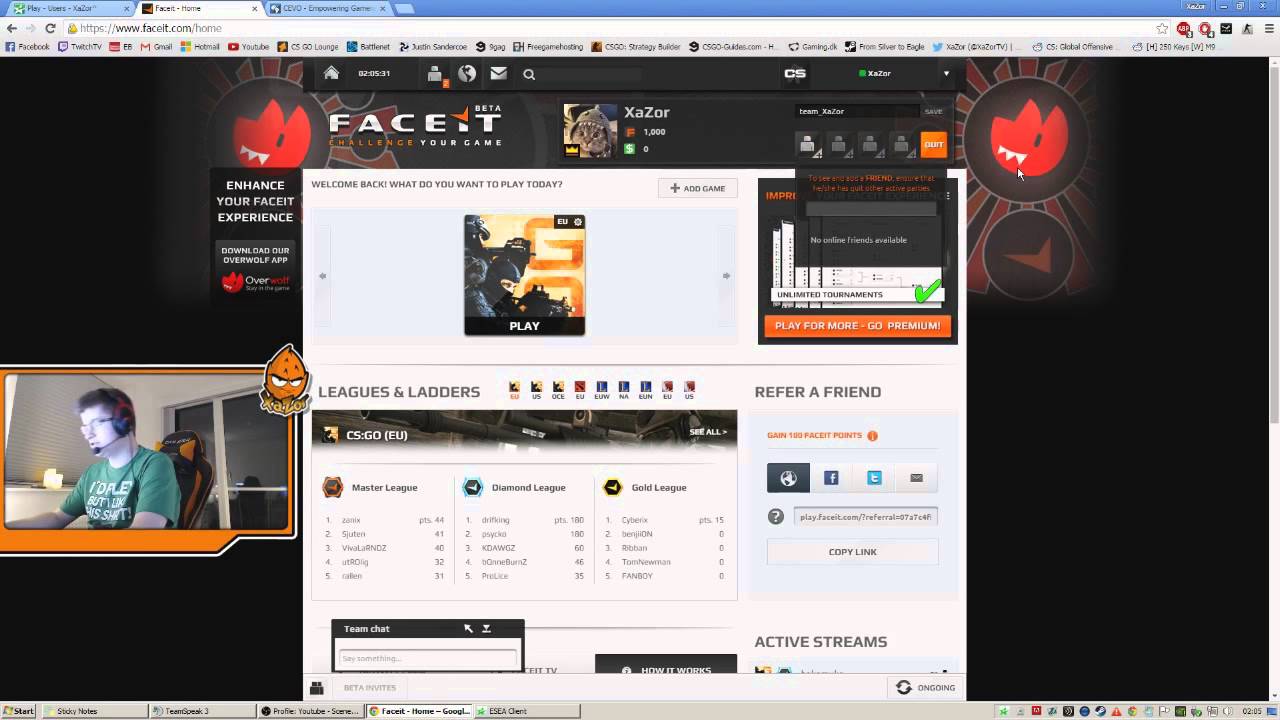The height and width of the screenshot is (720, 1280).
Task: Open the globe icon in Faceit top bar
Action: 467,73
